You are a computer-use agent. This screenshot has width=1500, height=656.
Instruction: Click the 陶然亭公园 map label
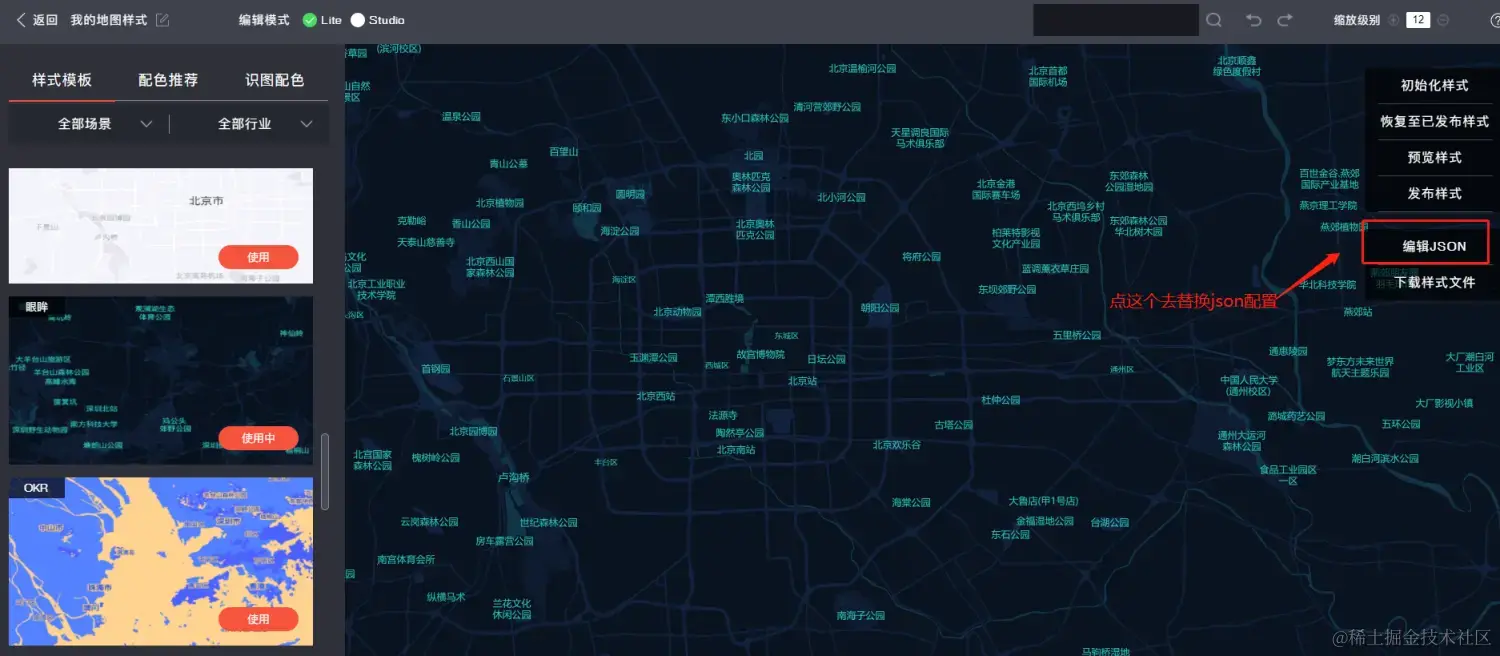739,433
